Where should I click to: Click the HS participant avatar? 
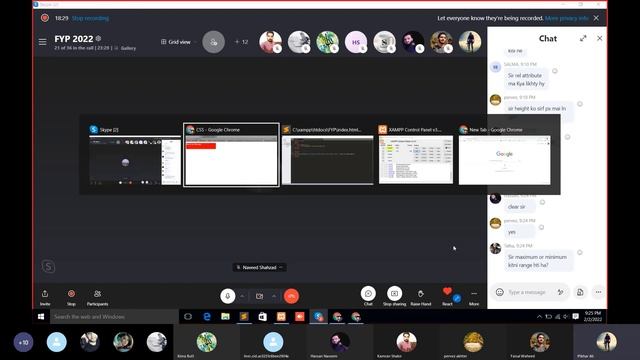point(356,42)
